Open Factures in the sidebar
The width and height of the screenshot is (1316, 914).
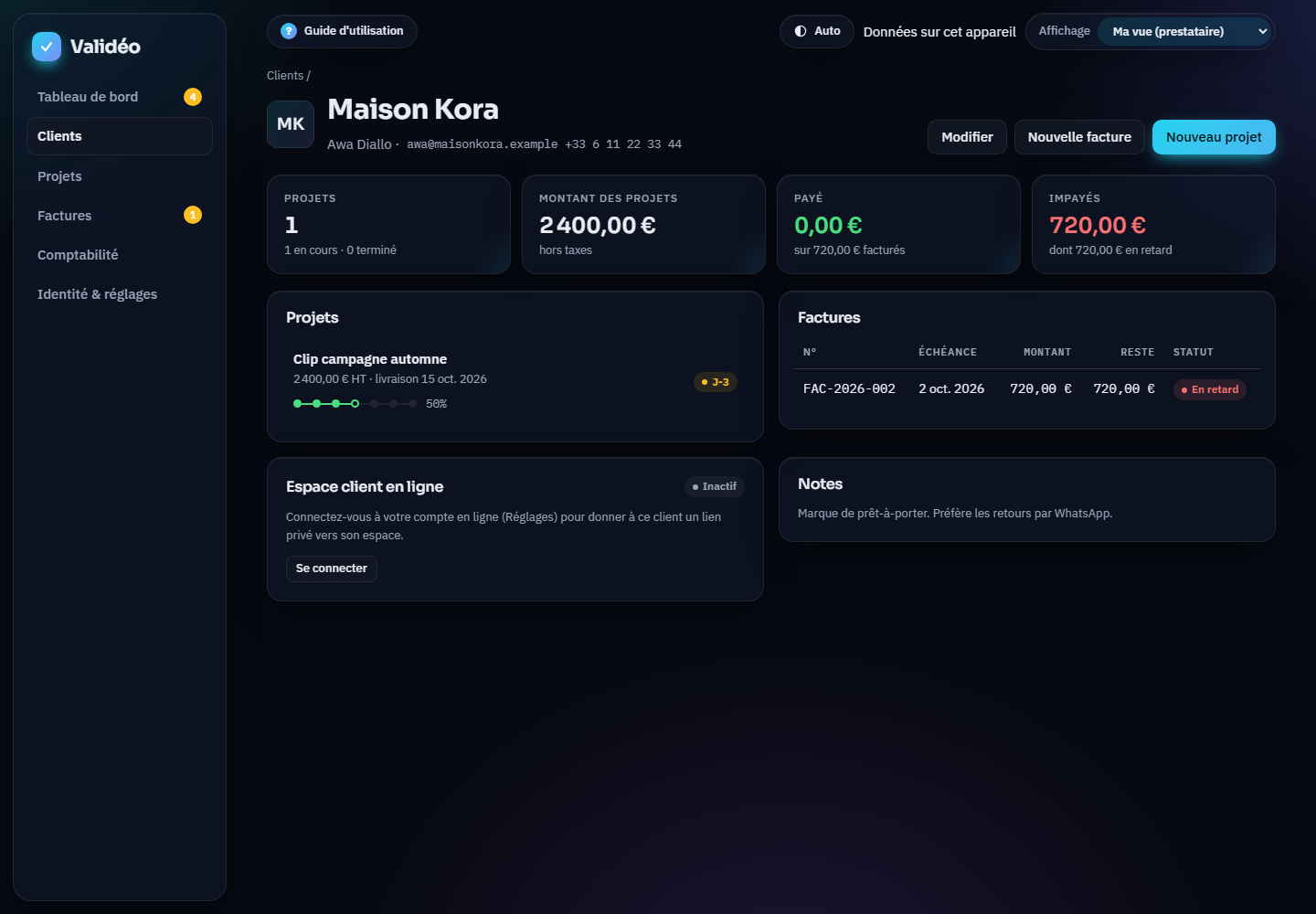120,216
